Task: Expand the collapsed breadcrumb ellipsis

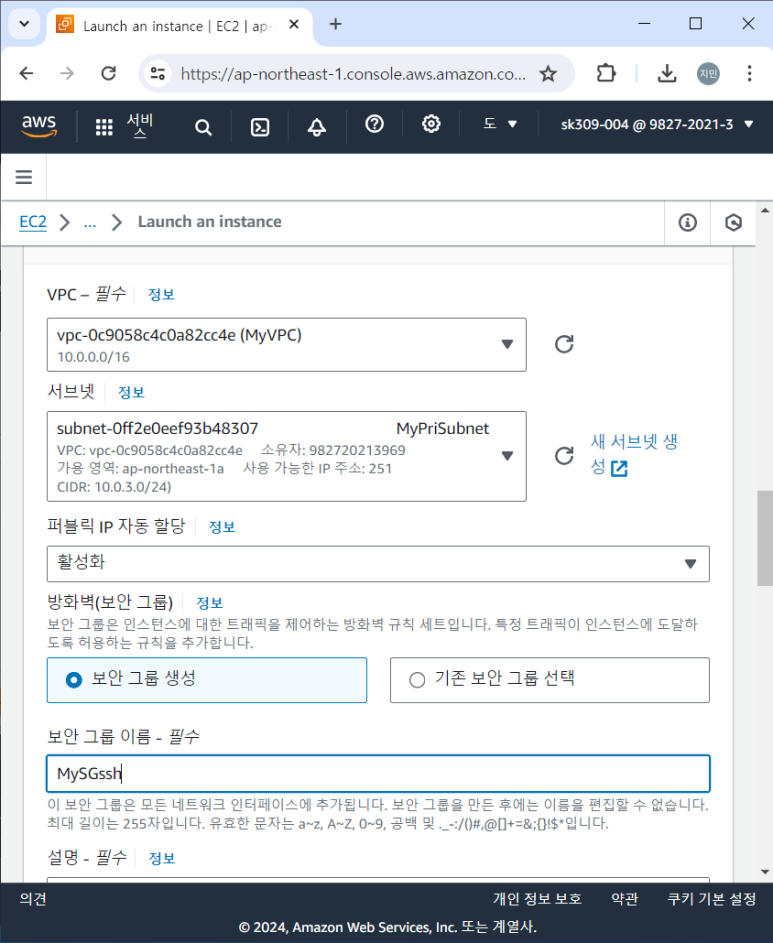Action: click(x=90, y=223)
